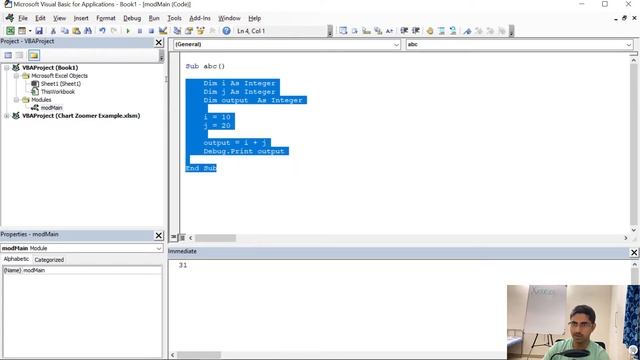Open the View menu

click(x=60, y=18)
